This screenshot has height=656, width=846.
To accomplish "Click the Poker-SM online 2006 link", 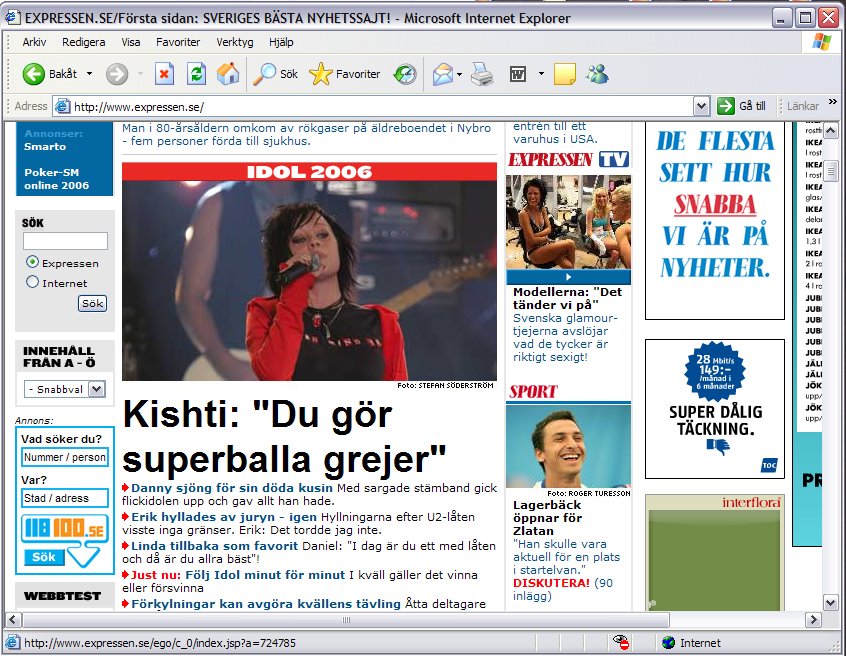I will coord(56,179).
